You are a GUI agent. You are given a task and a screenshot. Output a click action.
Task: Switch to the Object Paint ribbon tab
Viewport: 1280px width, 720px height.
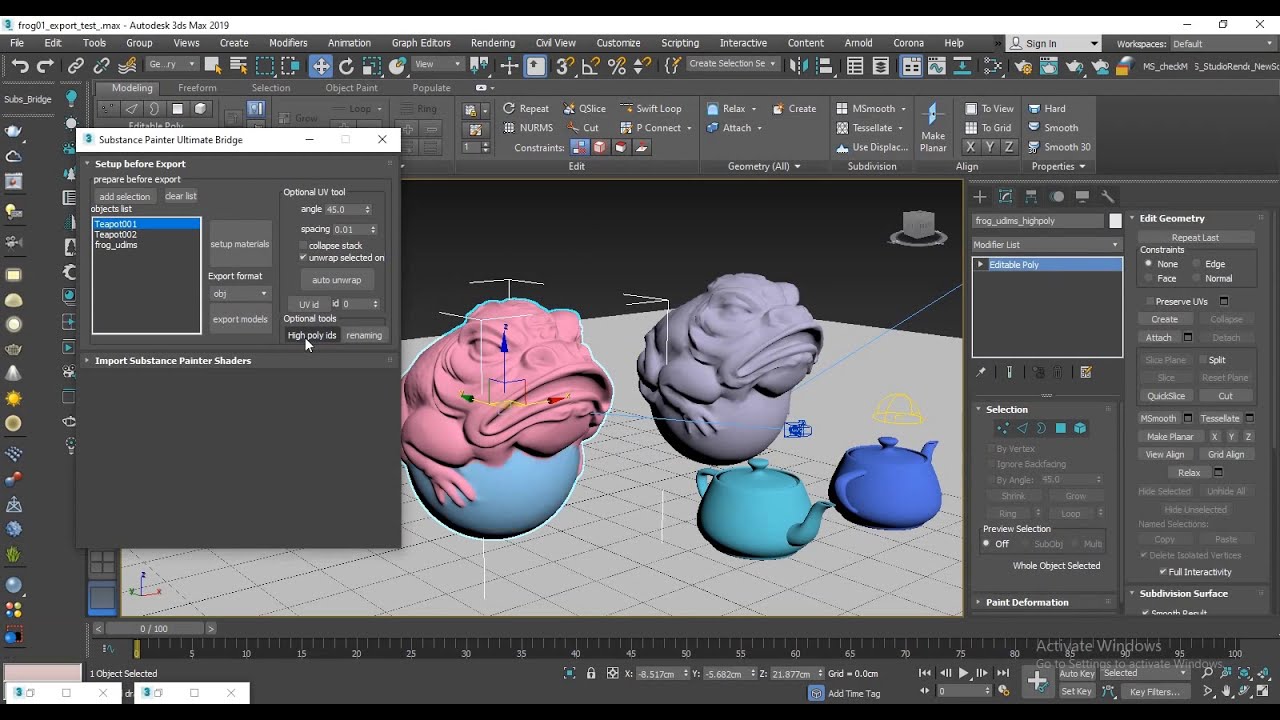pyautogui.click(x=352, y=88)
